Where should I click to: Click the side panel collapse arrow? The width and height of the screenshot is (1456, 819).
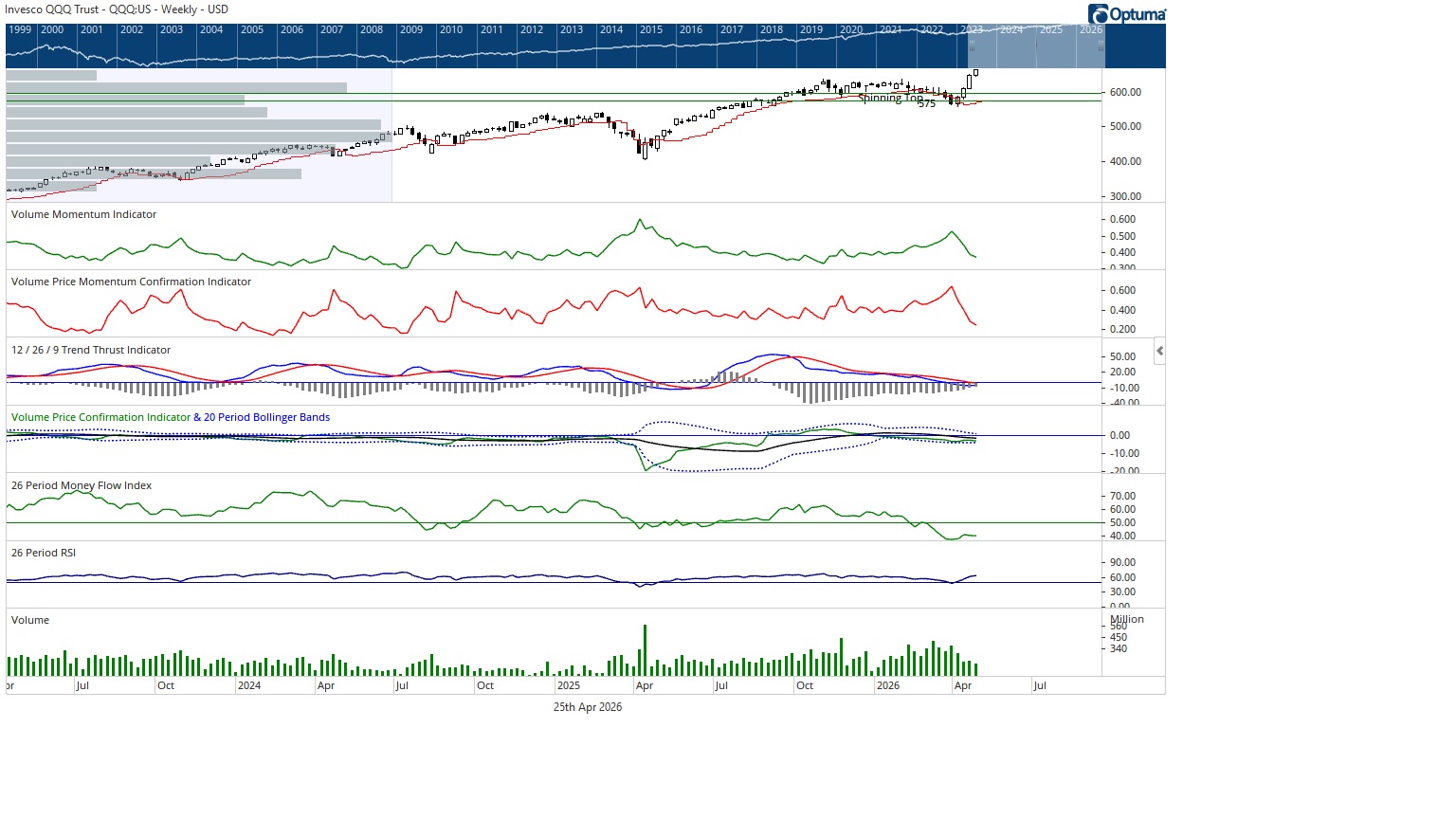click(x=1159, y=351)
